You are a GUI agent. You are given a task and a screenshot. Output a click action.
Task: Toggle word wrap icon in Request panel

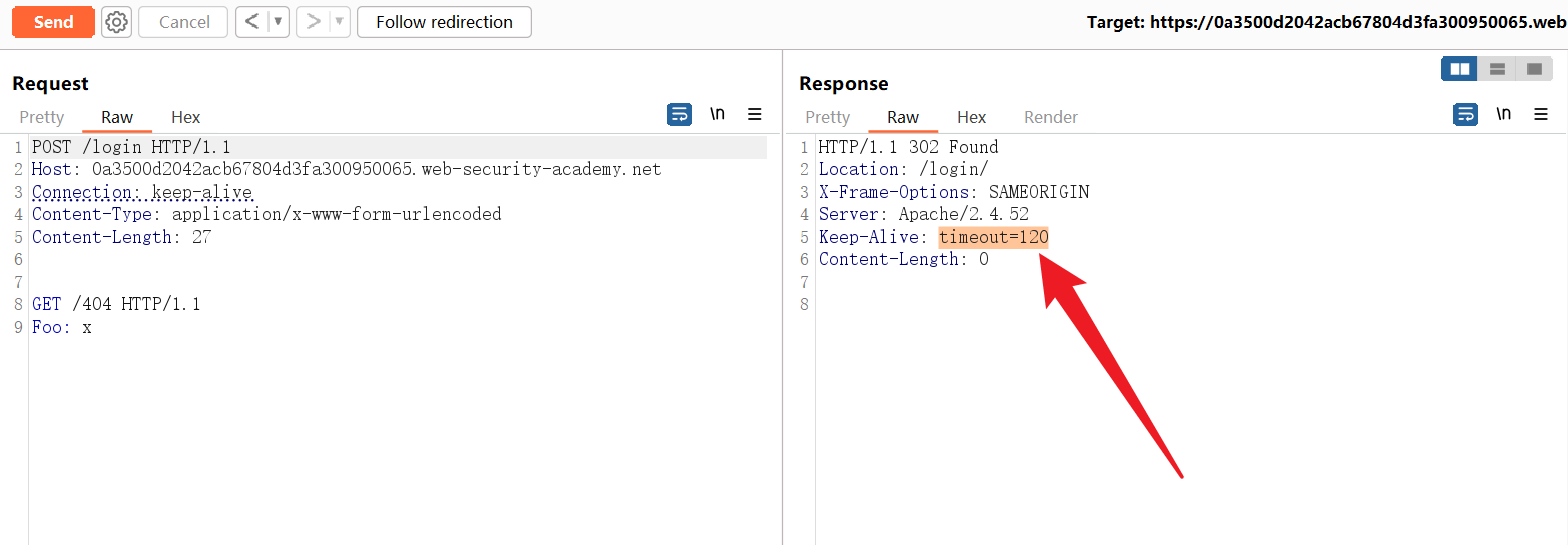tap(679, 115)
